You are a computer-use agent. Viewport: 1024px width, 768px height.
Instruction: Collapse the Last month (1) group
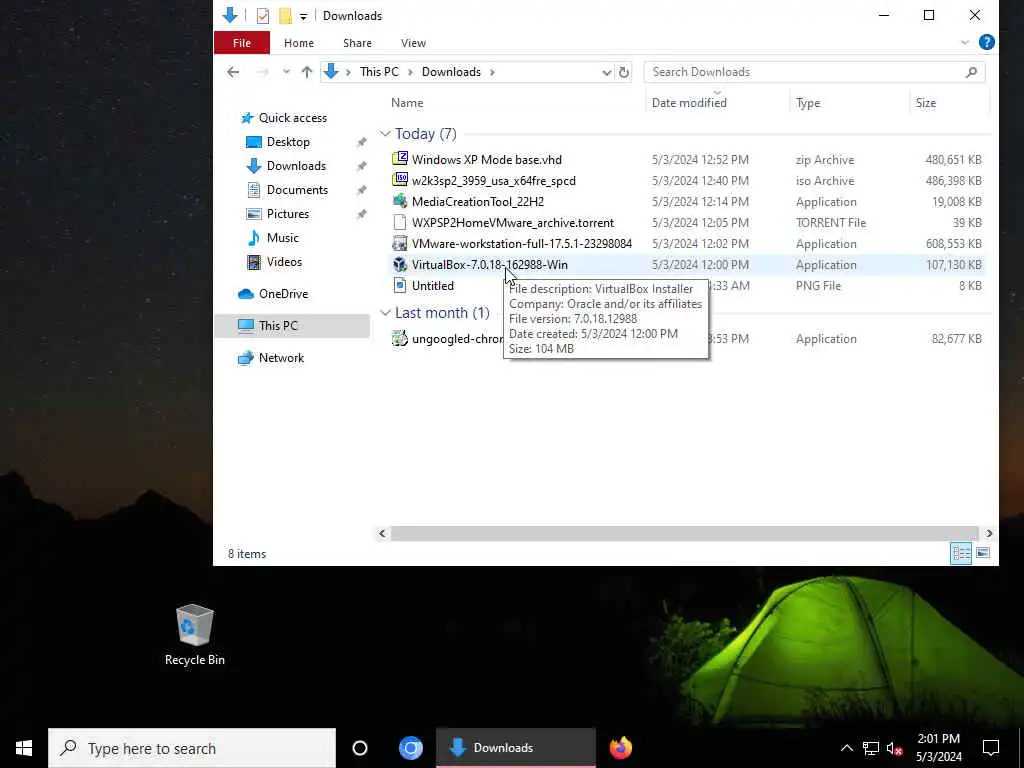point(385,313)
